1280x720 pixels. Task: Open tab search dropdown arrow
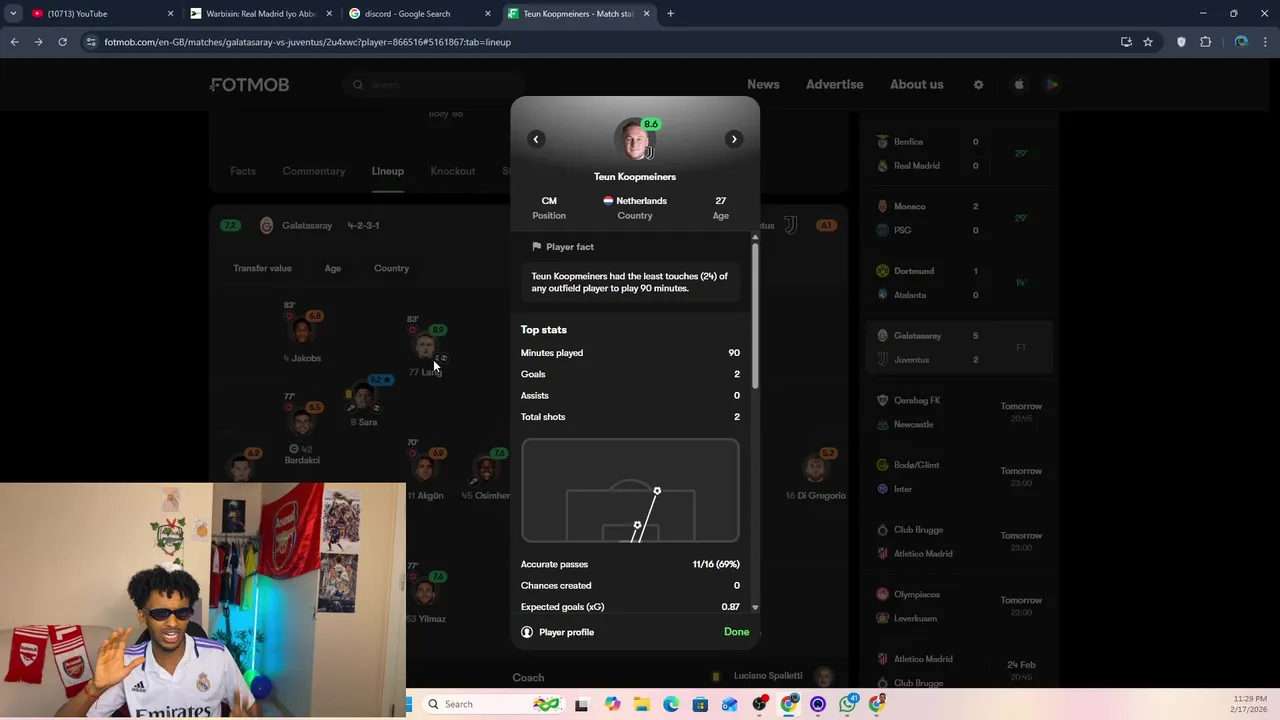coord(12,14)
